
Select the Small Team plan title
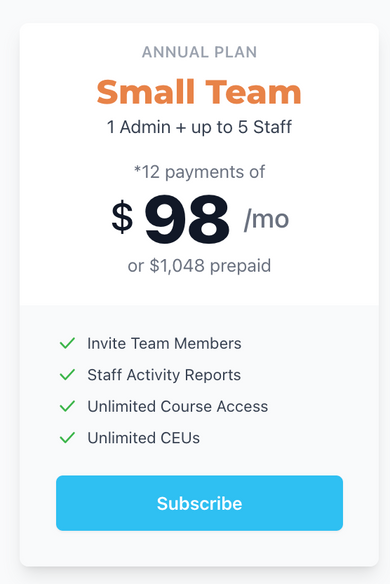(199, 92)
